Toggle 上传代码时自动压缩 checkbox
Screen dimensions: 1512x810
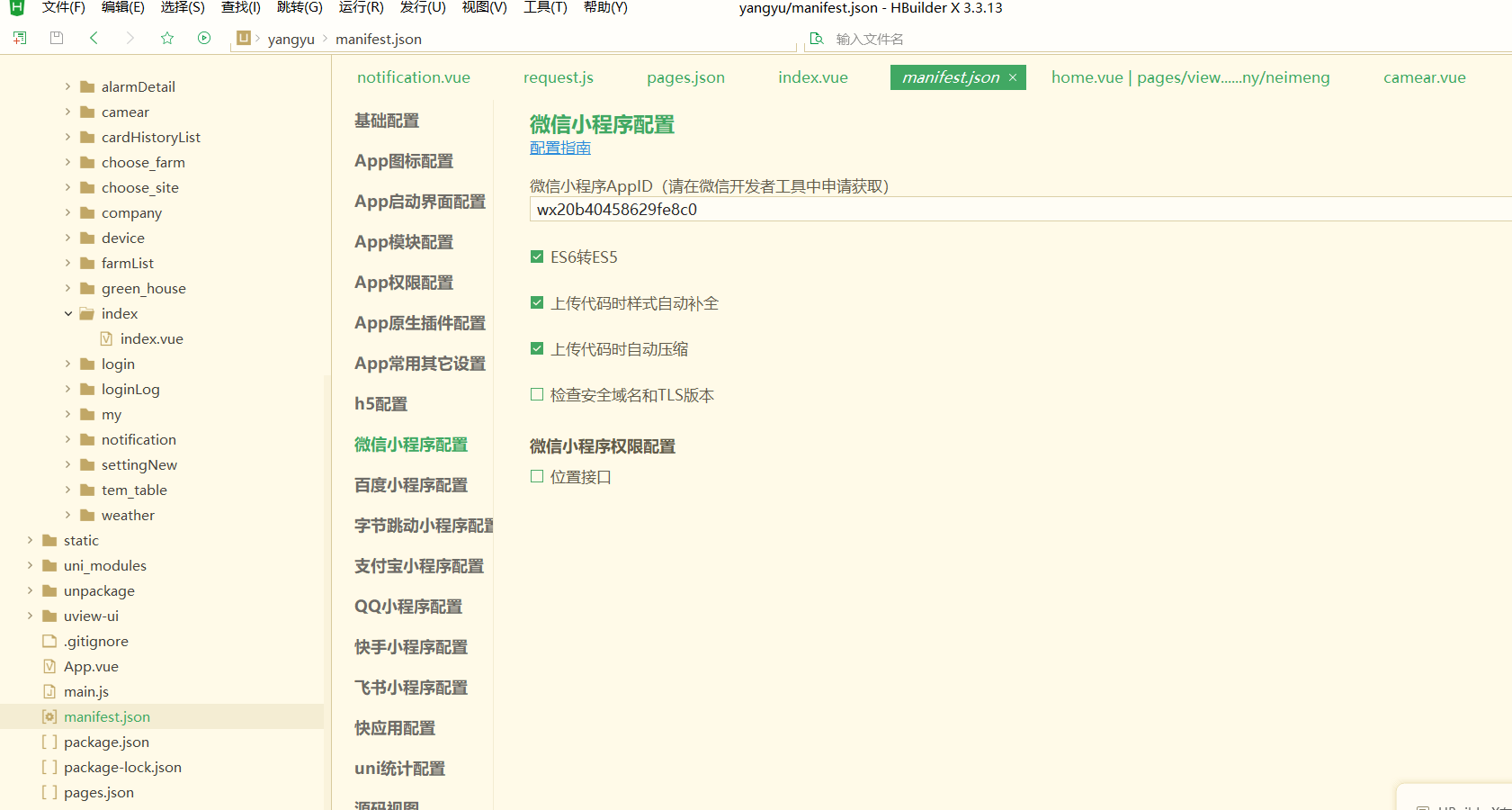(x=537, y=348)
